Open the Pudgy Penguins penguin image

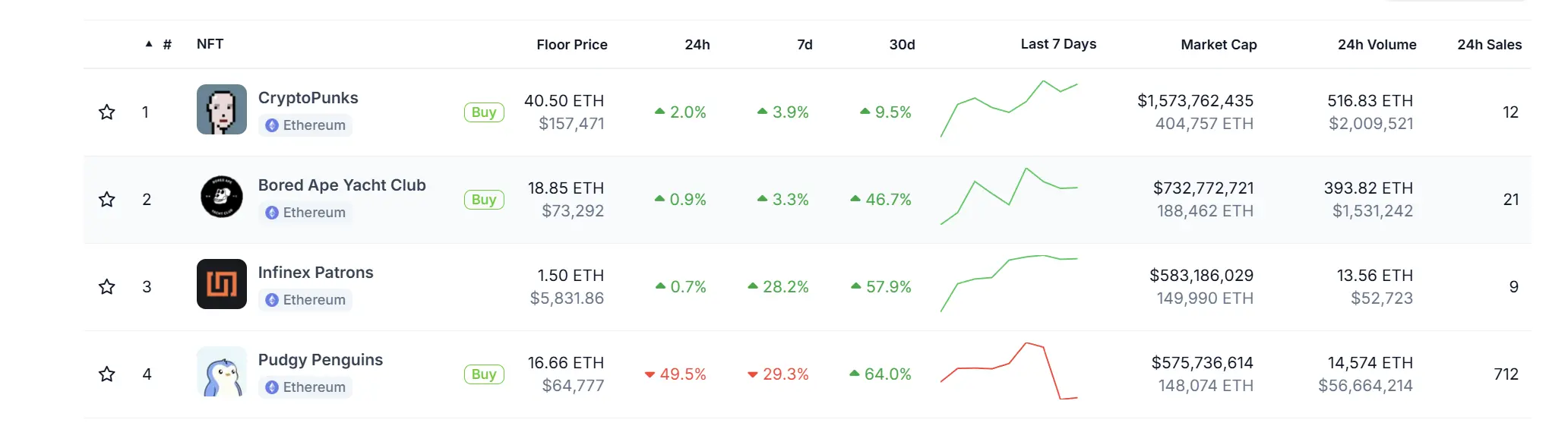point(221,371)
